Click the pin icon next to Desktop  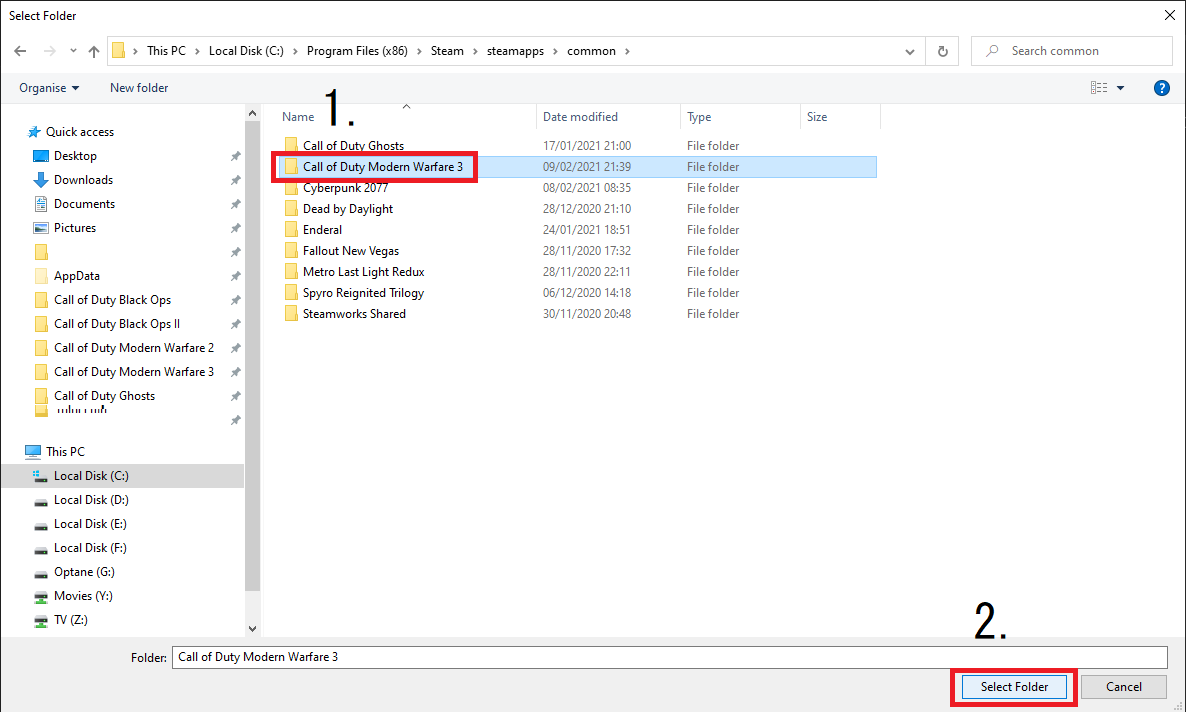pos(235,156)
